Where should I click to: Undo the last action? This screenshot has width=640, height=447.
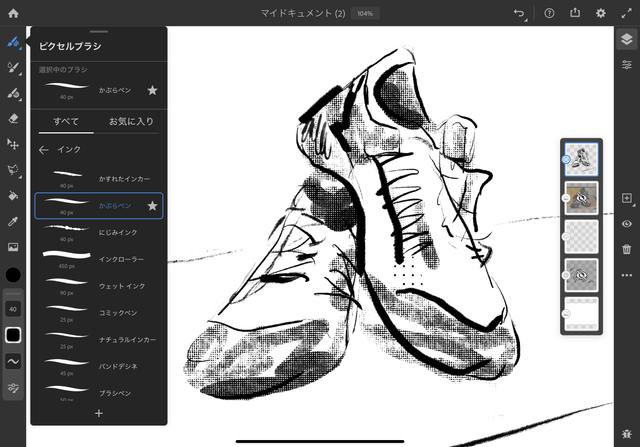tap(519, 13)
